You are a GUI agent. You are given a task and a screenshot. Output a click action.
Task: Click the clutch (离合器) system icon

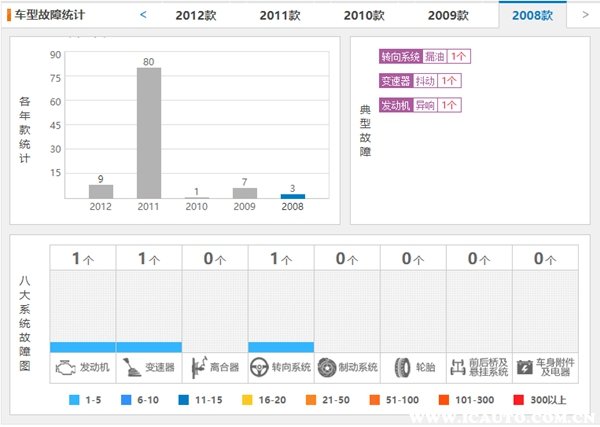tap(197, 367)
